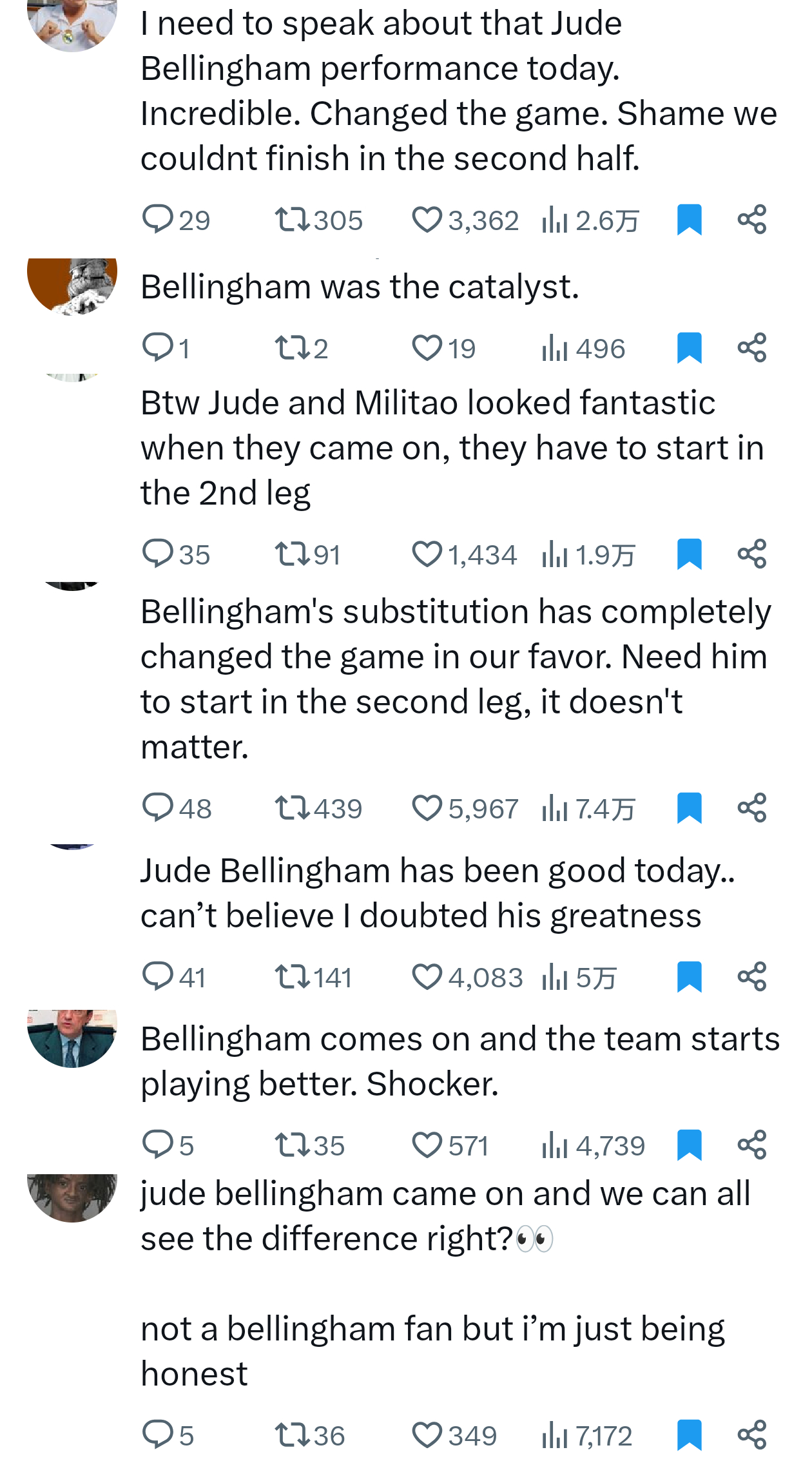Share the "not a bellingham fan" tweet
The height and width of the screenshot is (1470, 812).
point(751,1435)
